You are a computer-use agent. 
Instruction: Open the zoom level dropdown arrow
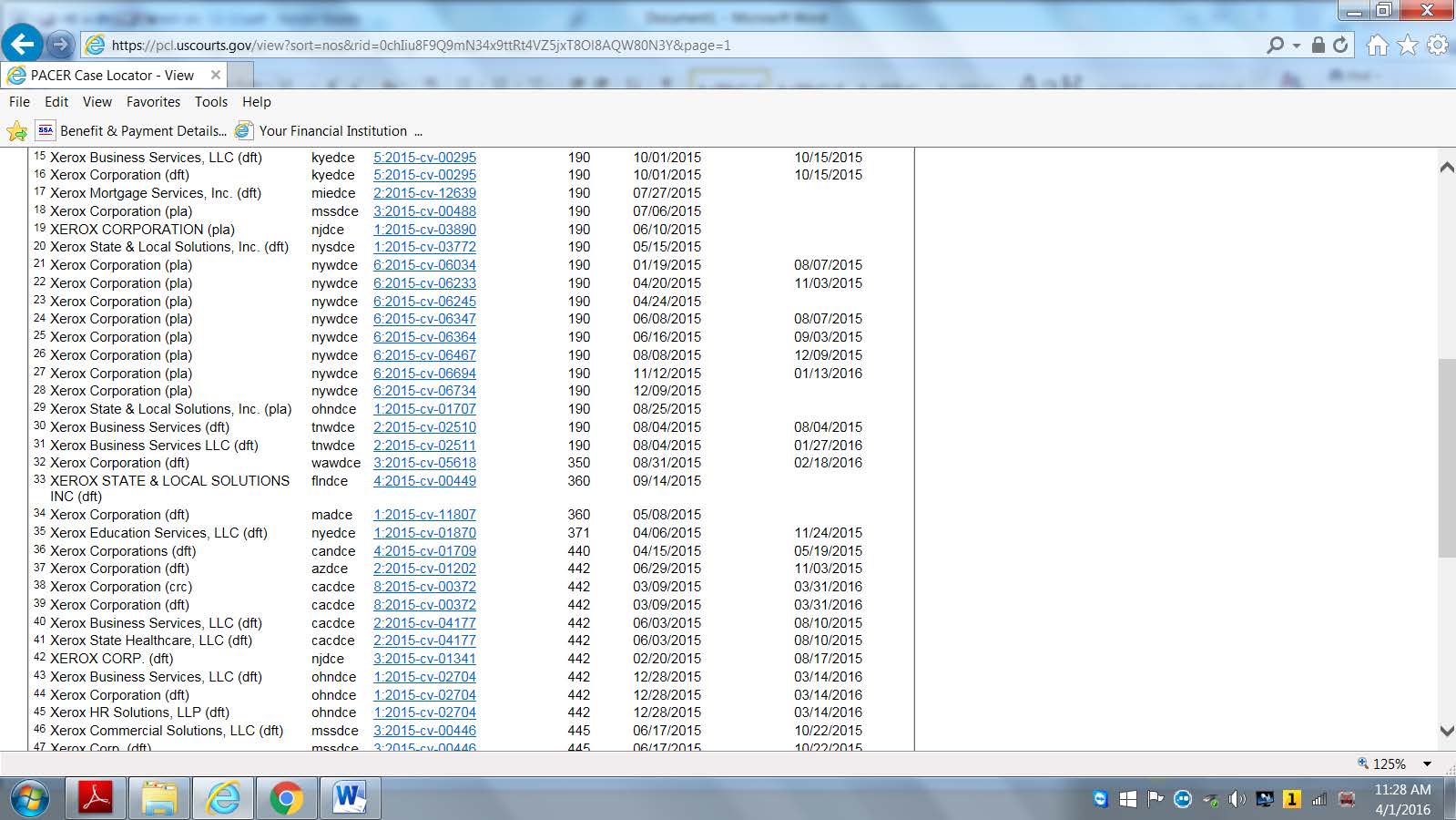(x=1428, y=764)
